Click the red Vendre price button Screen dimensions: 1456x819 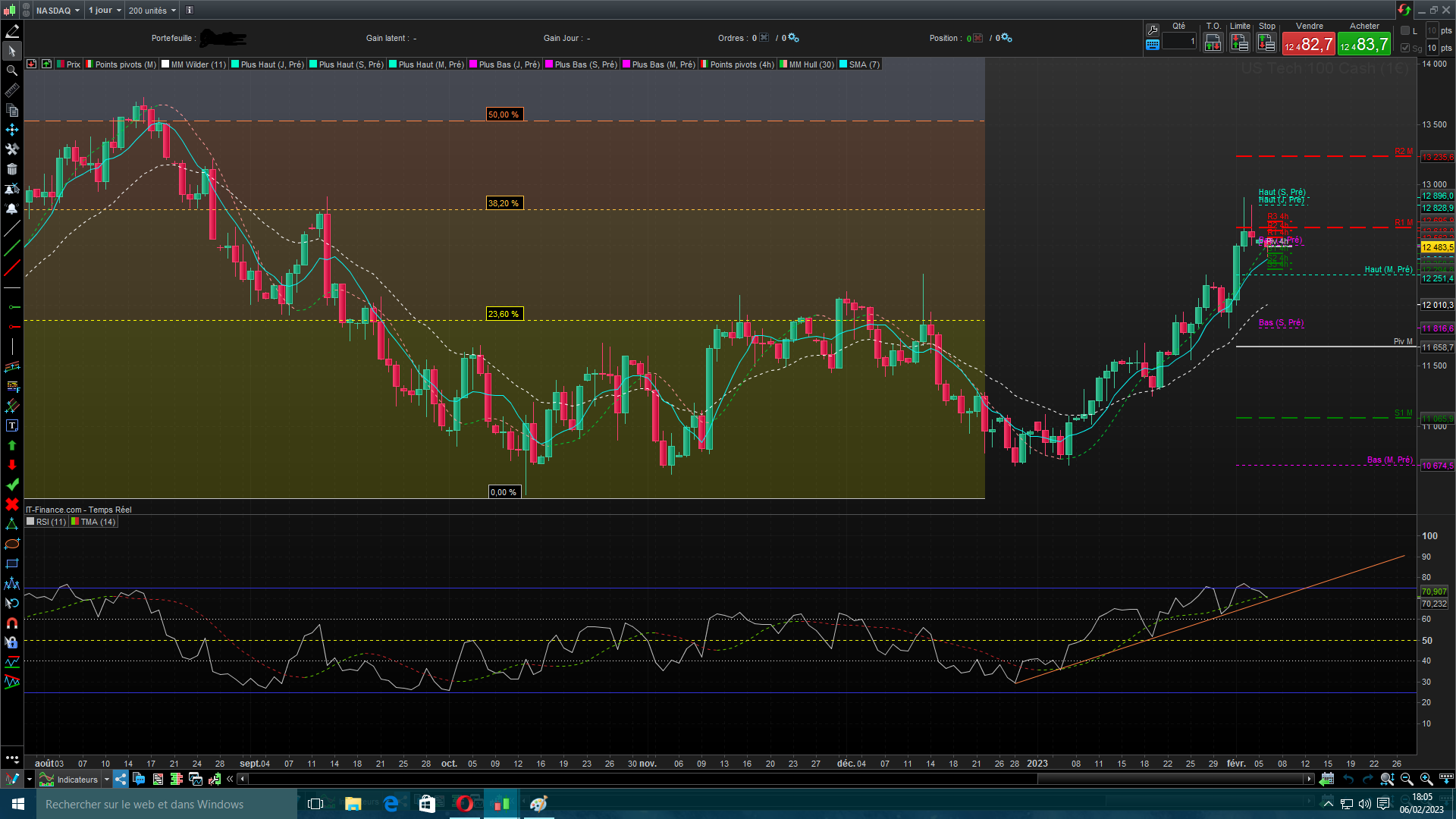click(x=1309, y=45)
